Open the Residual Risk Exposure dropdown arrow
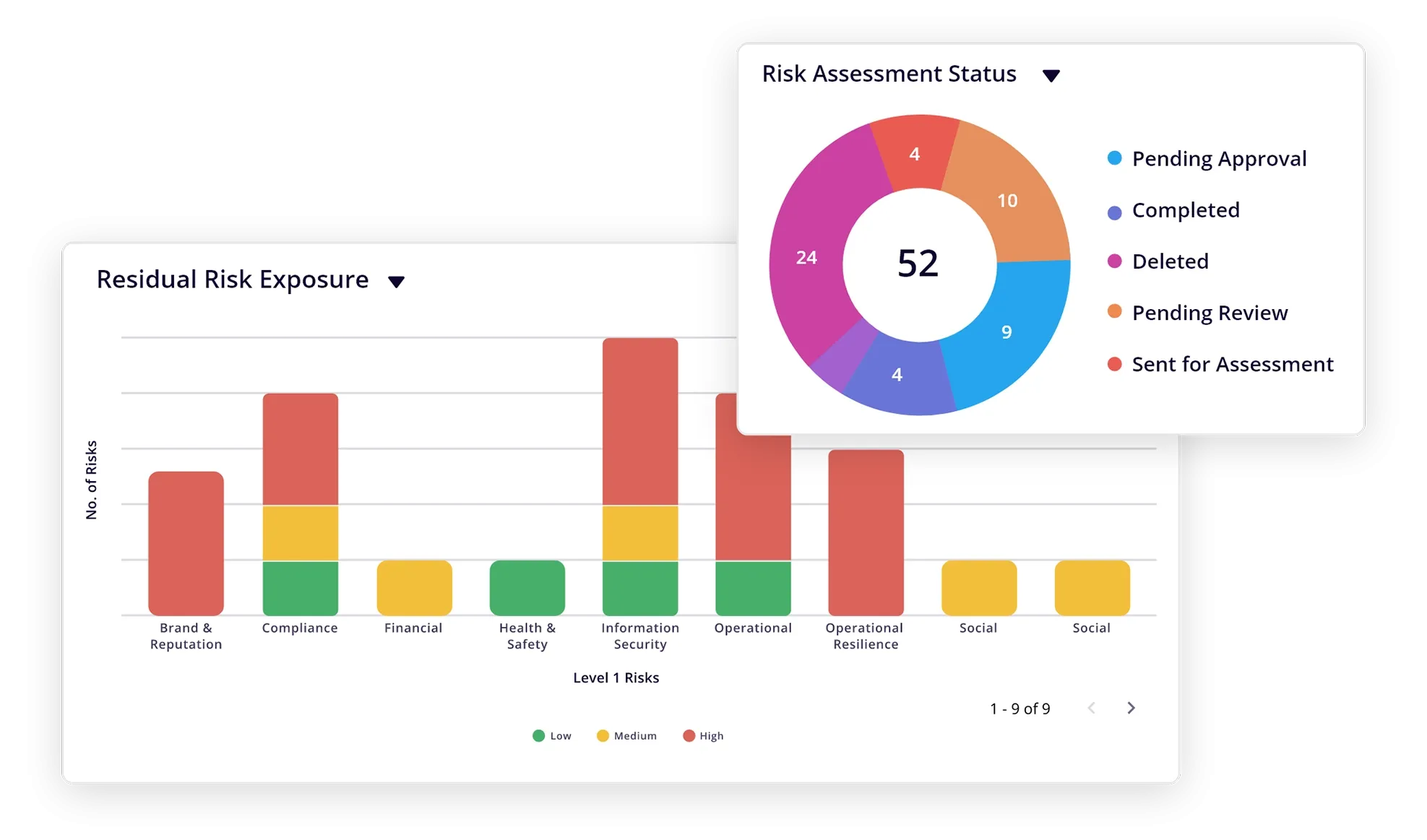 pos(396,282)
